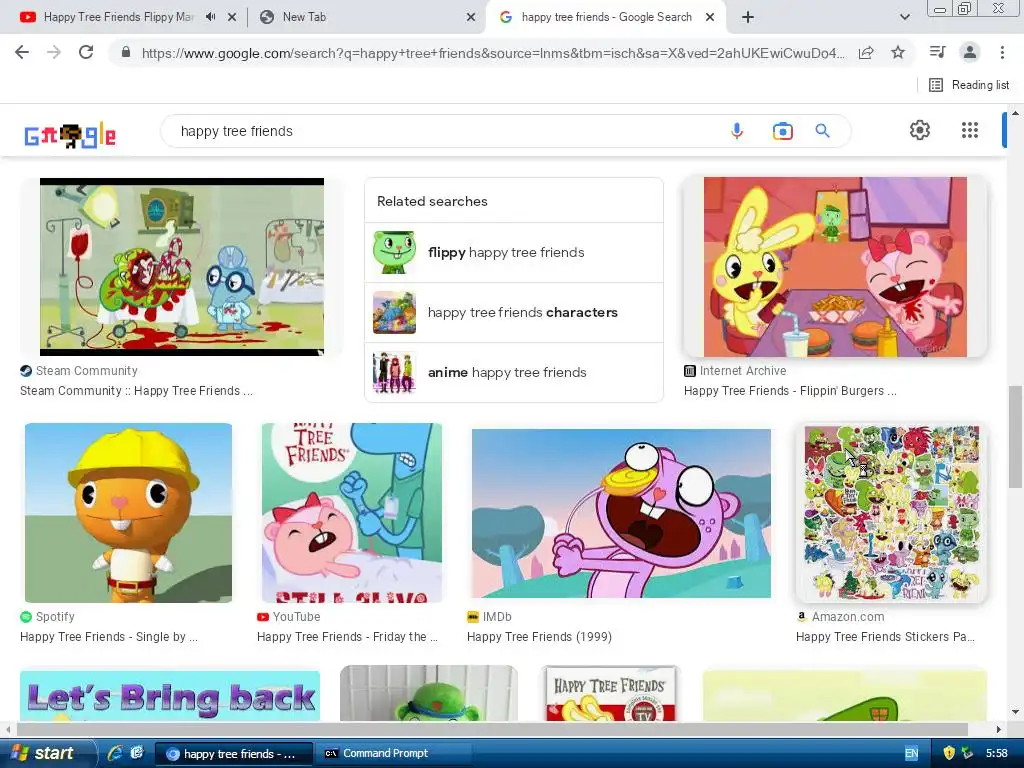Open the green plush toy image
Viewport: 1024px width, 768px height.
tap(429, 694)
